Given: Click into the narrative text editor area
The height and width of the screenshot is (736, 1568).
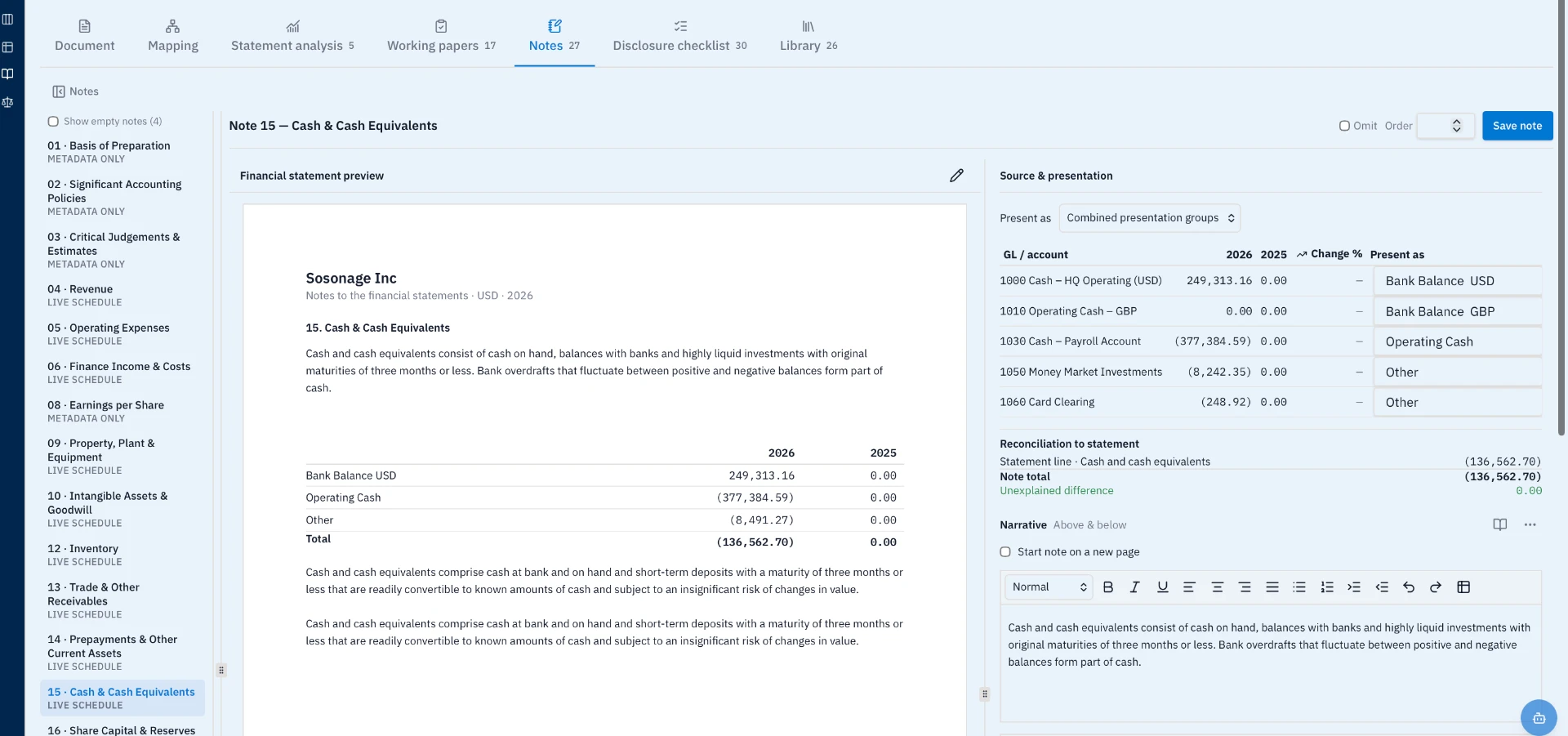Looking at the screenshot, I should click(1271, 663).
